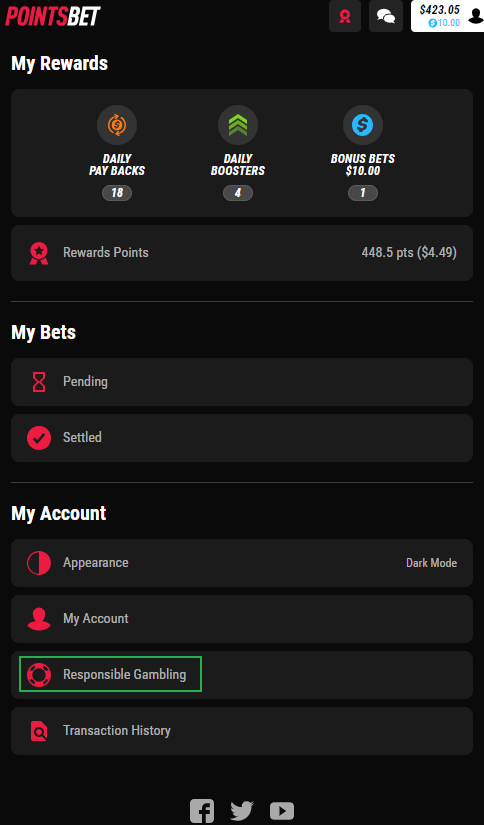Screen dimensions: 484x825
Task: Select the Daily Pay Backs orange icon
Action: tap(117, 125)
